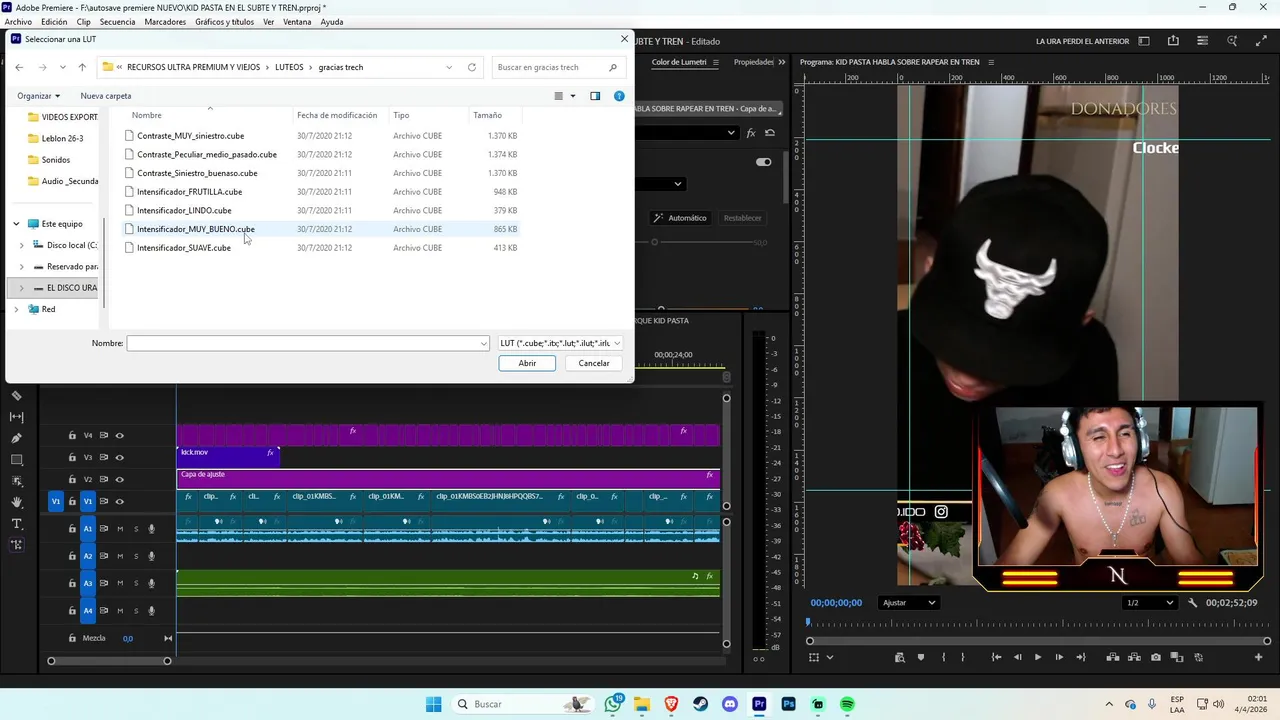Open the Secuencia menu
The height and width of the screenshot is (720, 1280).
[117, 22]
